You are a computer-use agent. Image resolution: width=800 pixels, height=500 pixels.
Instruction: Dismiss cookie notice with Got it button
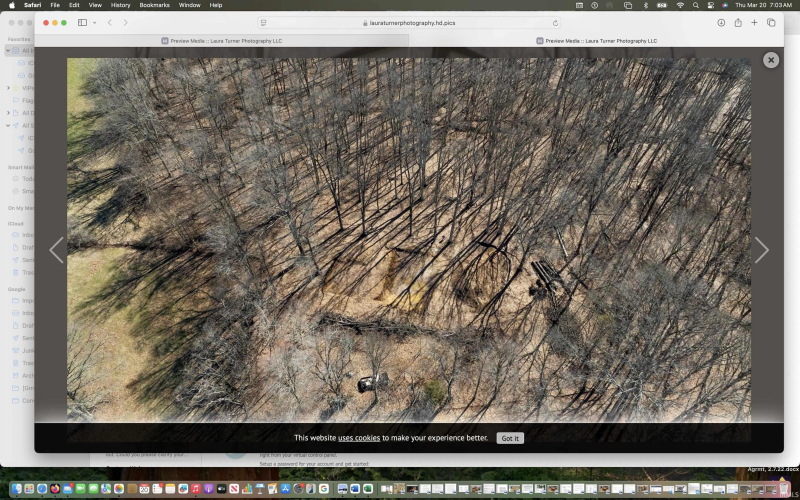tap(510, 438)
